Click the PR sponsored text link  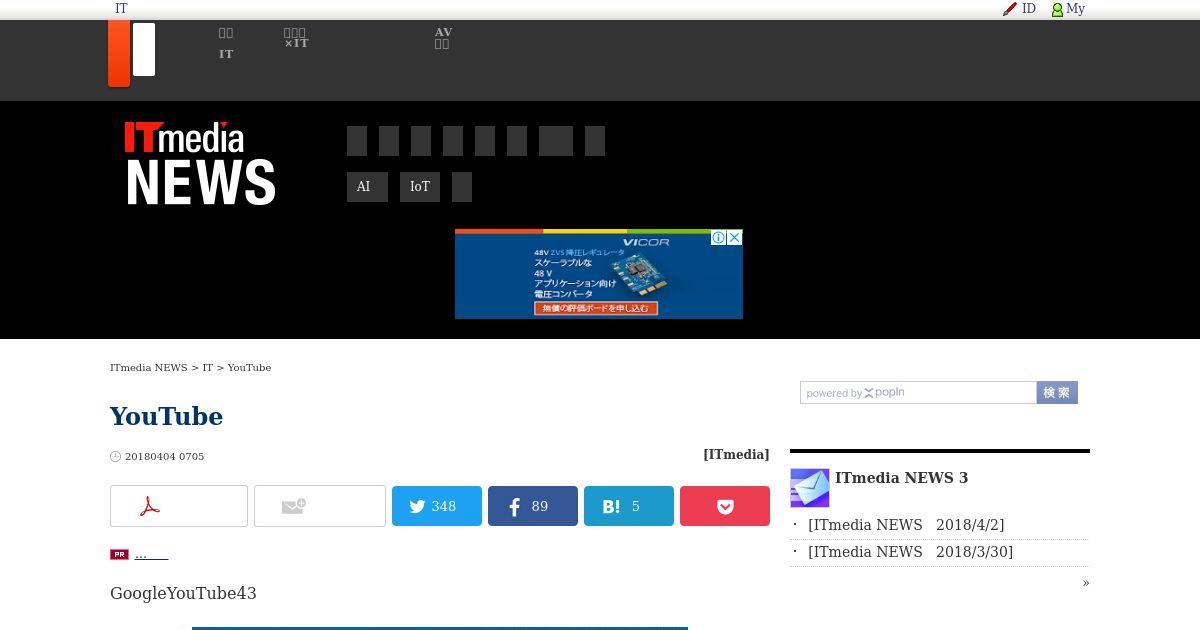[x=151, y=554]
